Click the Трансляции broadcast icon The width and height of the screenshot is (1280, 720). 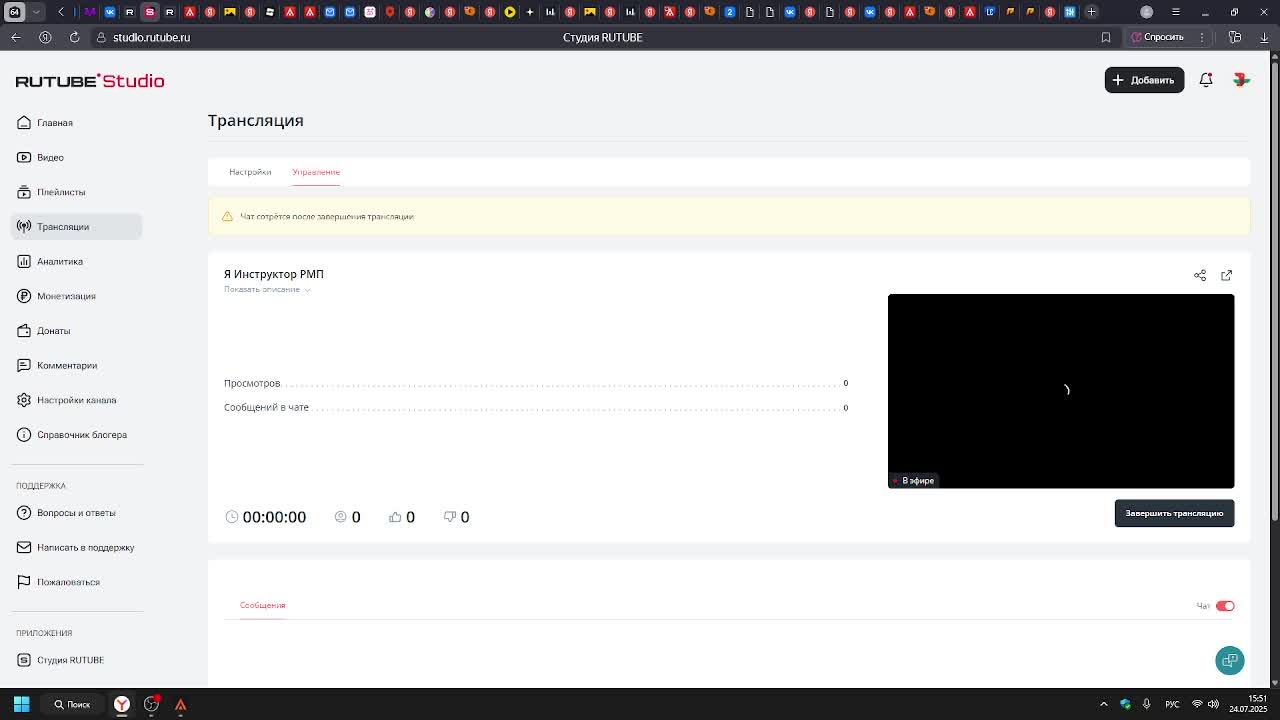click(x=24, y=227)
